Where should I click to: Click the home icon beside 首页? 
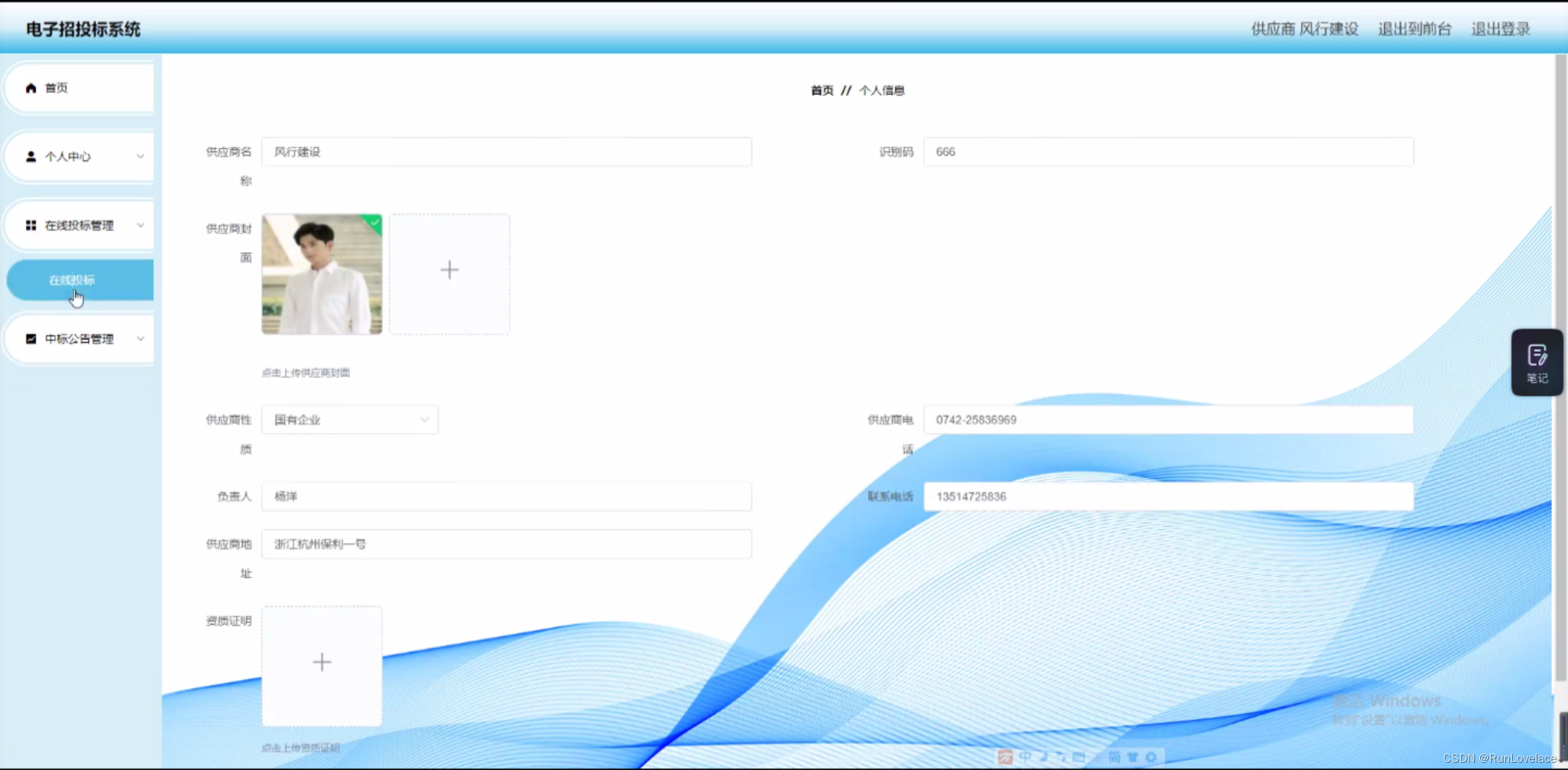(x=30, y=88)
